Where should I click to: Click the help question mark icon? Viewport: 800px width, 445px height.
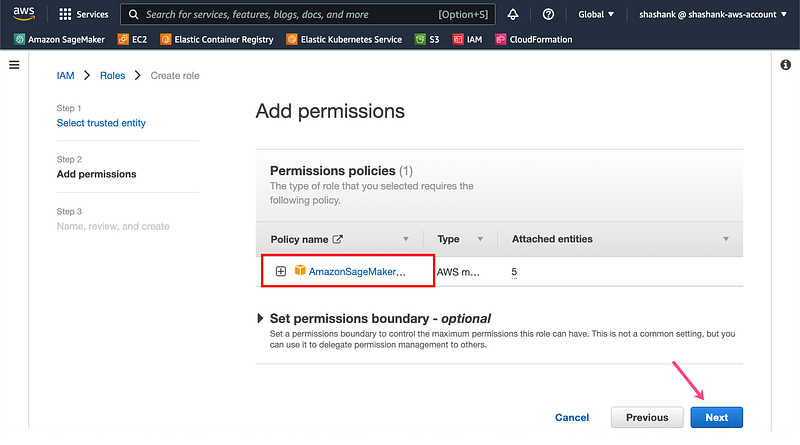[548, 15]
